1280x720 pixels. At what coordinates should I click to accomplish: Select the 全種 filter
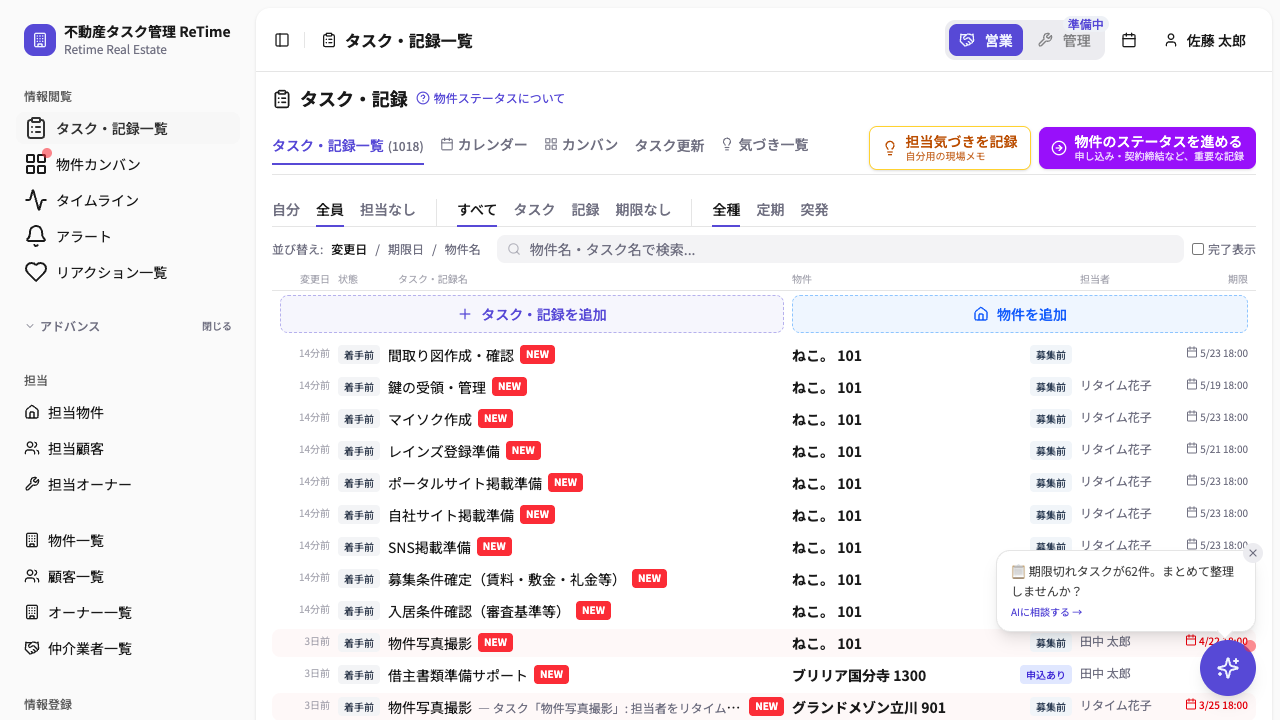(726, 210)
